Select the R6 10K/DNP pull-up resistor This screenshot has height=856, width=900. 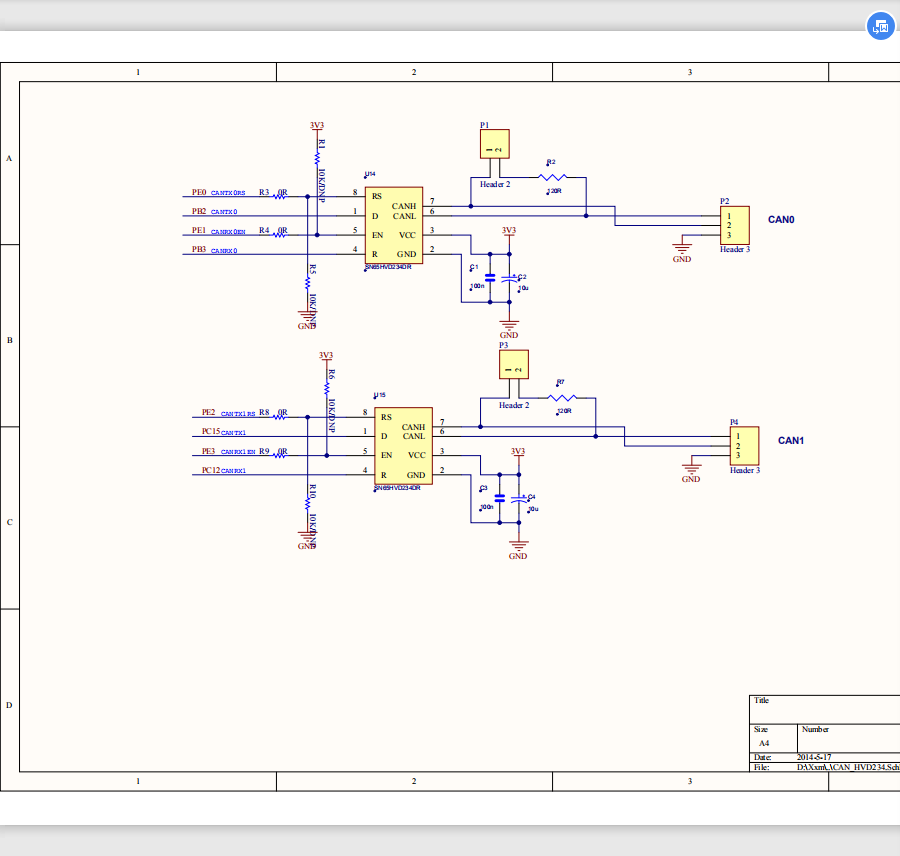327,389
